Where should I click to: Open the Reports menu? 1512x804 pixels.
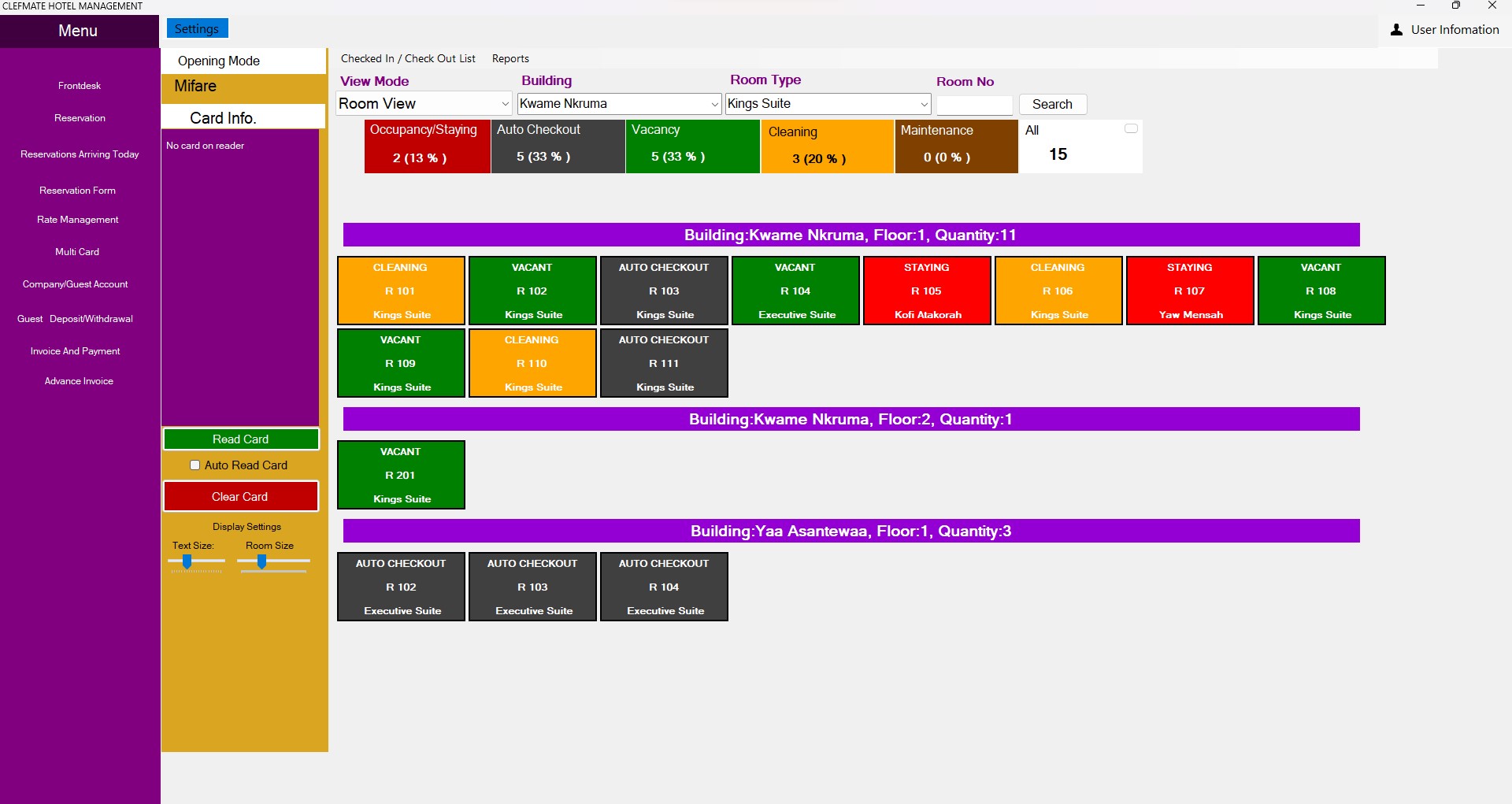point(510,59)
